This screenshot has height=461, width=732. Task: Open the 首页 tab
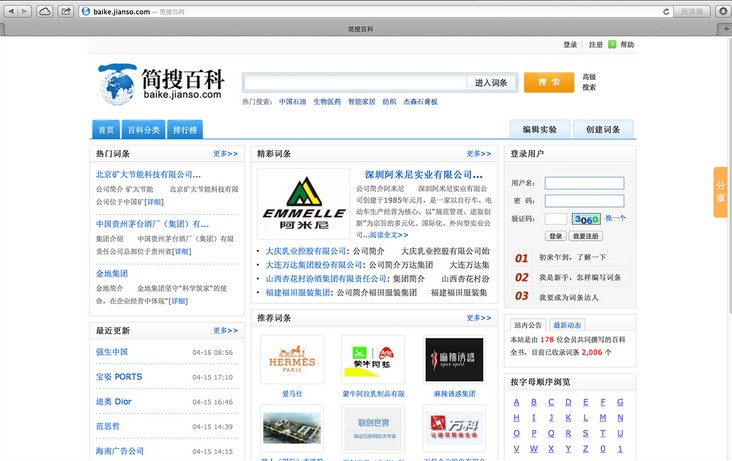pos(106,129)
